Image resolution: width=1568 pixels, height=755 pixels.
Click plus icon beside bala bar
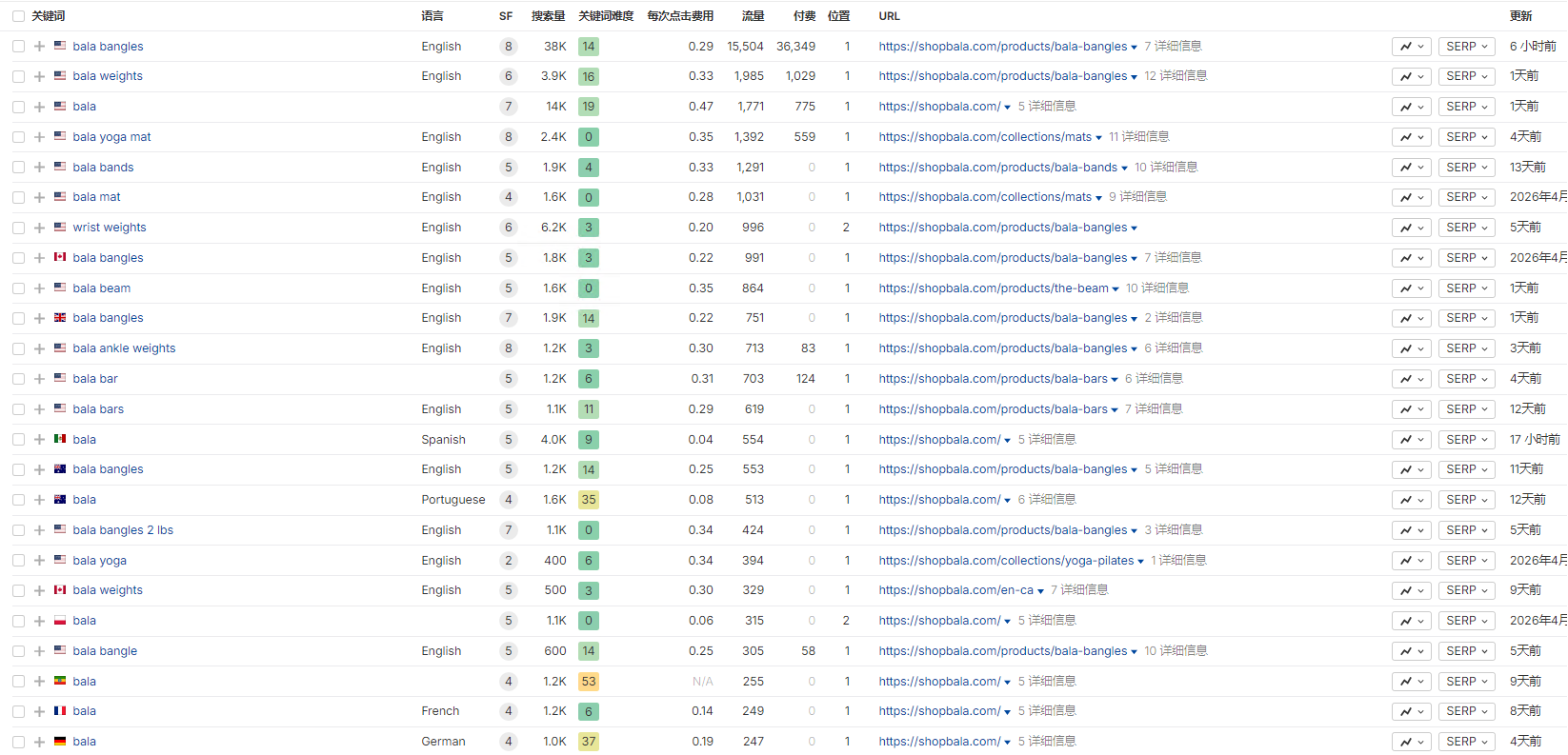(x=39, y=379)
